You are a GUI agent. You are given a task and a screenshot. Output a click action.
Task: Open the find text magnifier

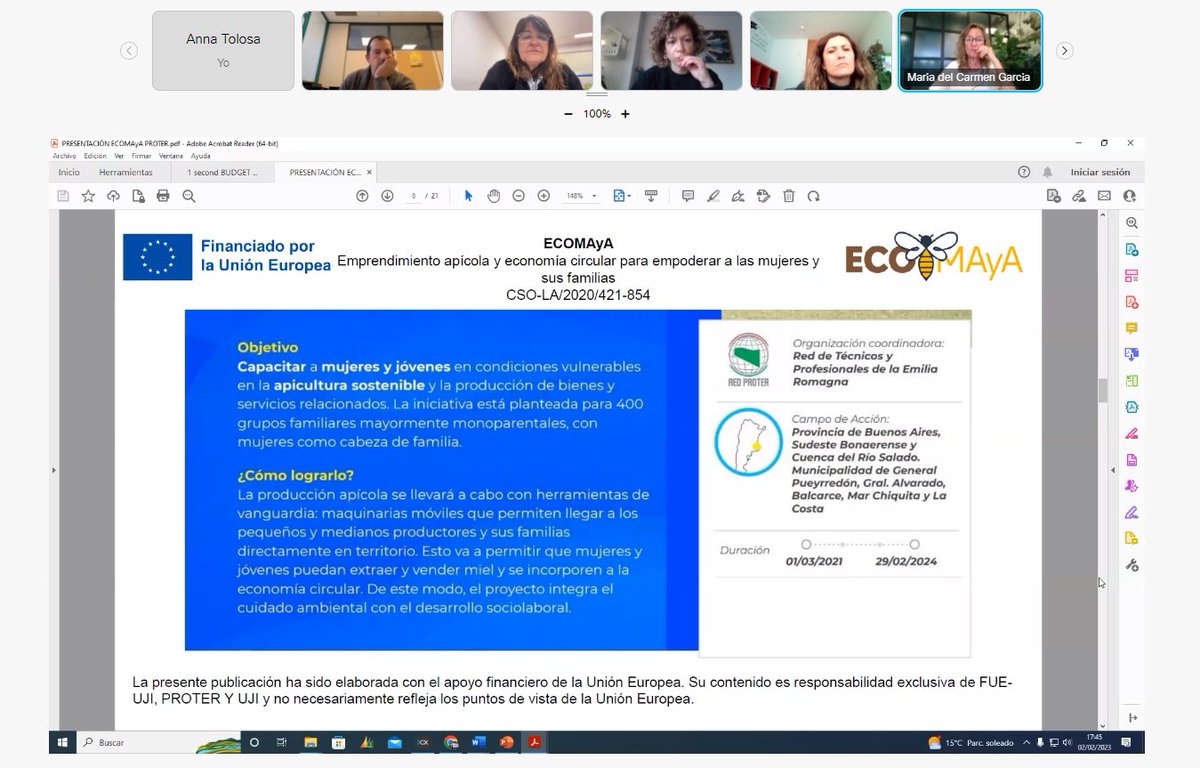[188, 196]
